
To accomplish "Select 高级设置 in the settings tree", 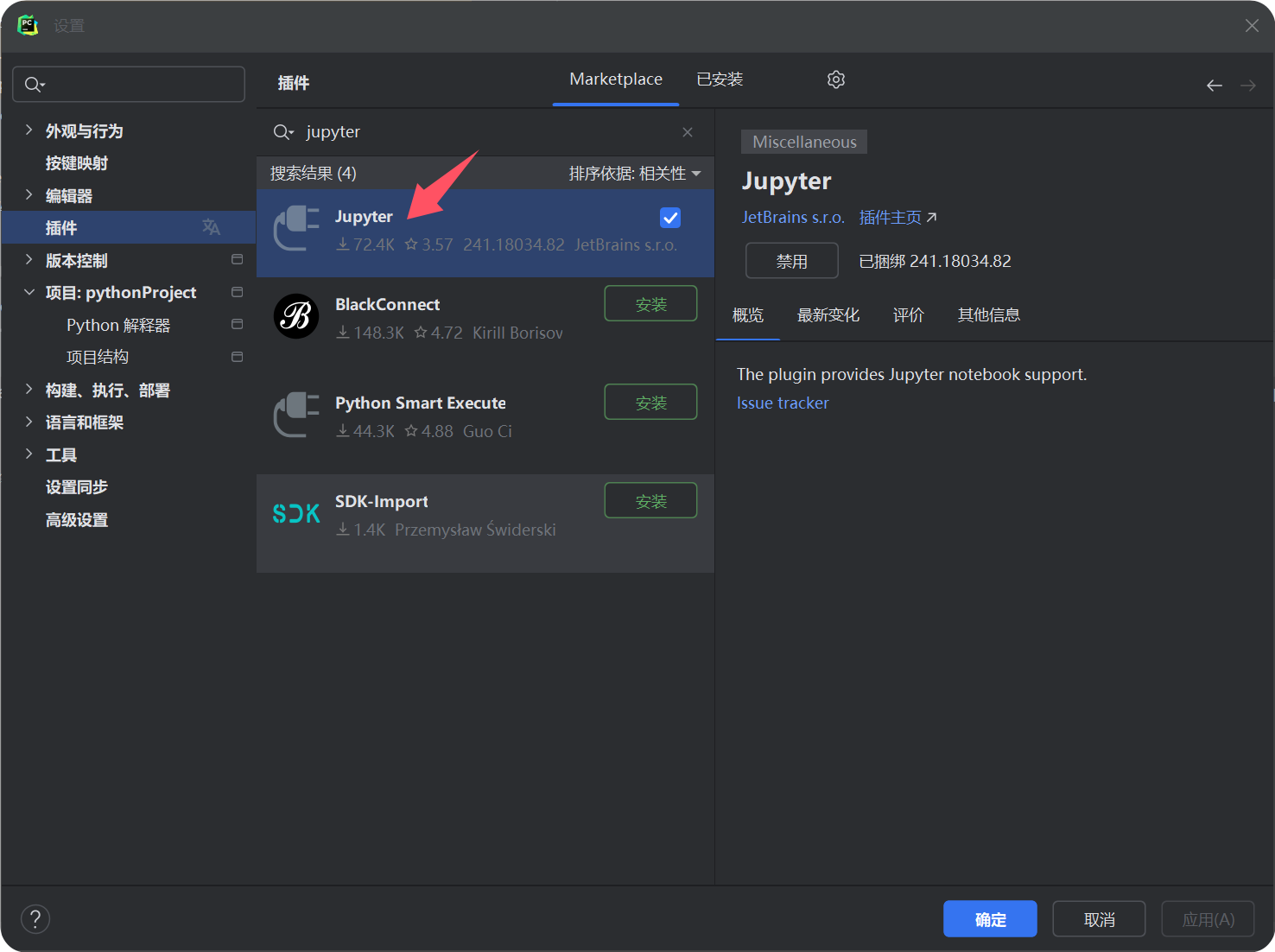I will click(77, 520).
